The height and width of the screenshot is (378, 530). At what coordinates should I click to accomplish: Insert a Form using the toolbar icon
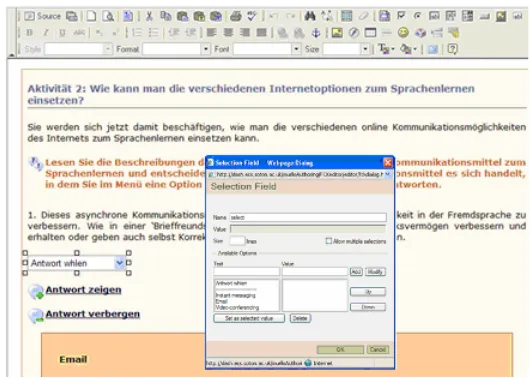384,16
